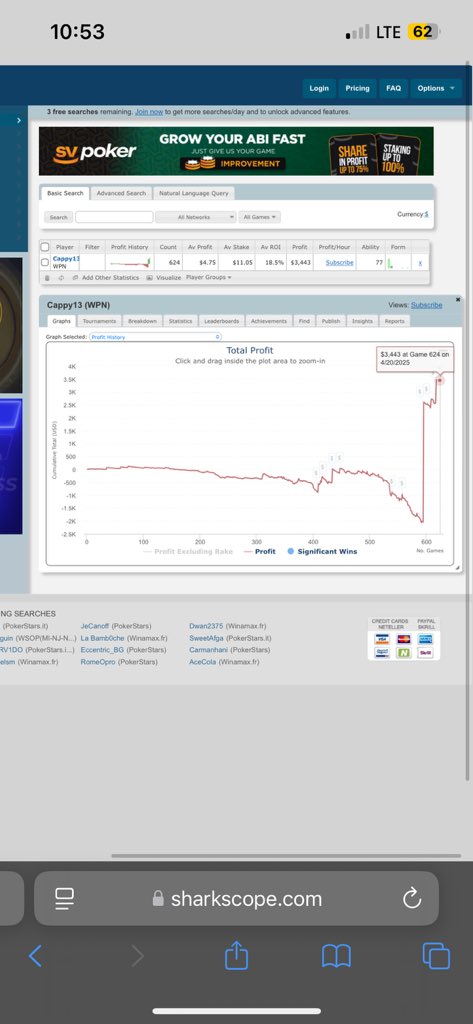Toggle the Profit Excluding Rake legend series
473x1024 pixels.
(x=188, y=552)
